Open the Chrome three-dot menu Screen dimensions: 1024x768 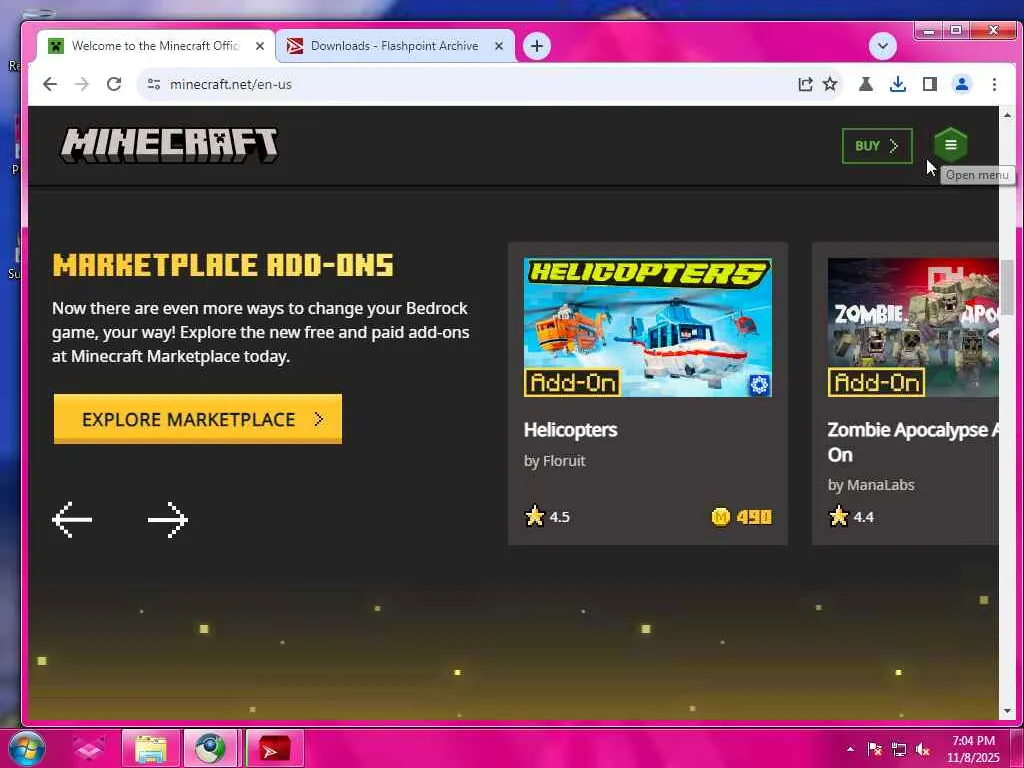tap(994, 84)
